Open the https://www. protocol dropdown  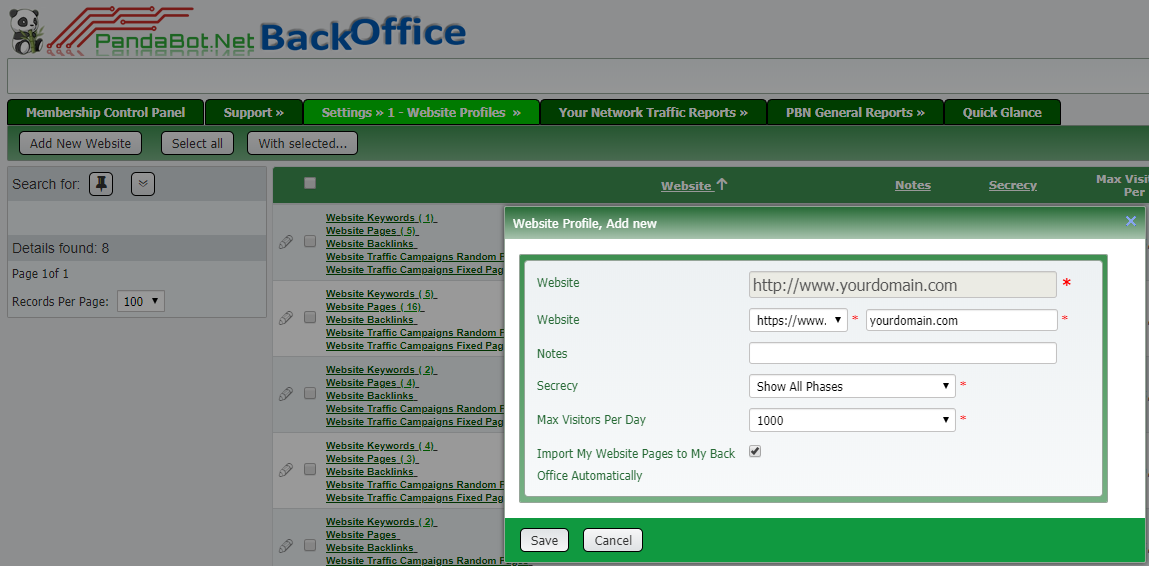[798, 320]
